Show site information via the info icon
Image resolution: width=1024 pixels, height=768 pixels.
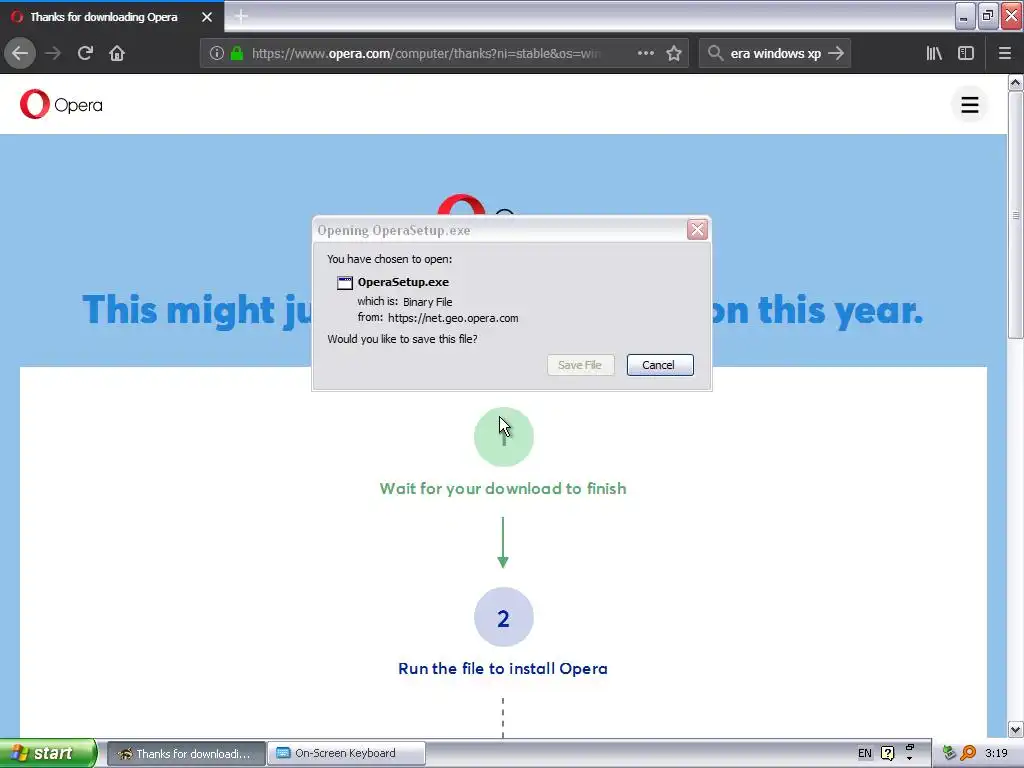point(217,53)
